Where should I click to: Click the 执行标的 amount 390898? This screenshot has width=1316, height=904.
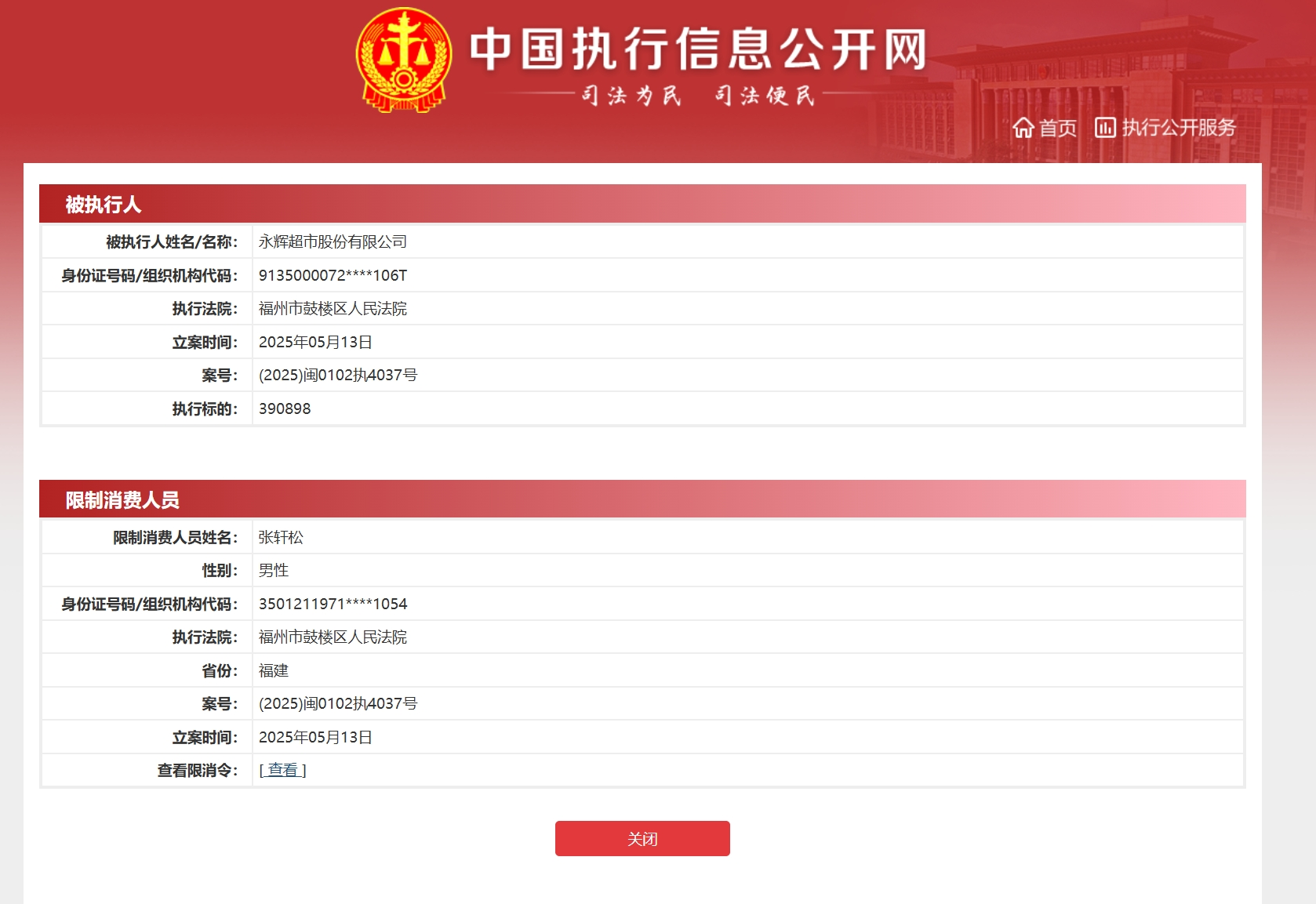[284, 408]
